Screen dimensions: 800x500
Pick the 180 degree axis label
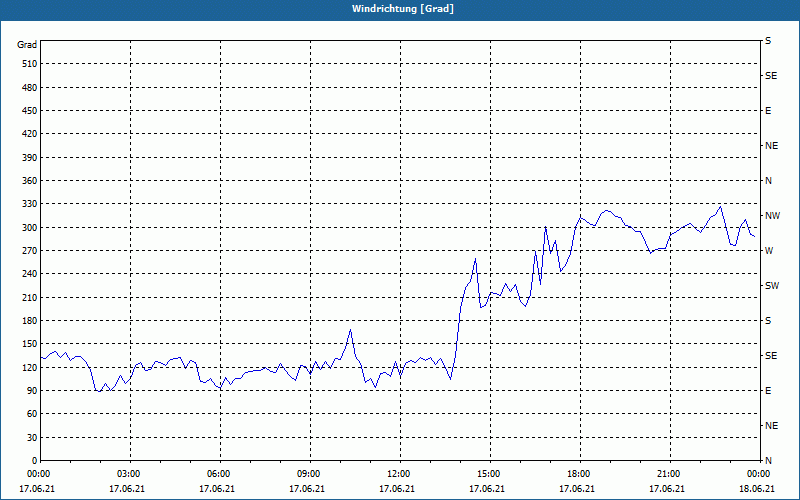point(30,321)
